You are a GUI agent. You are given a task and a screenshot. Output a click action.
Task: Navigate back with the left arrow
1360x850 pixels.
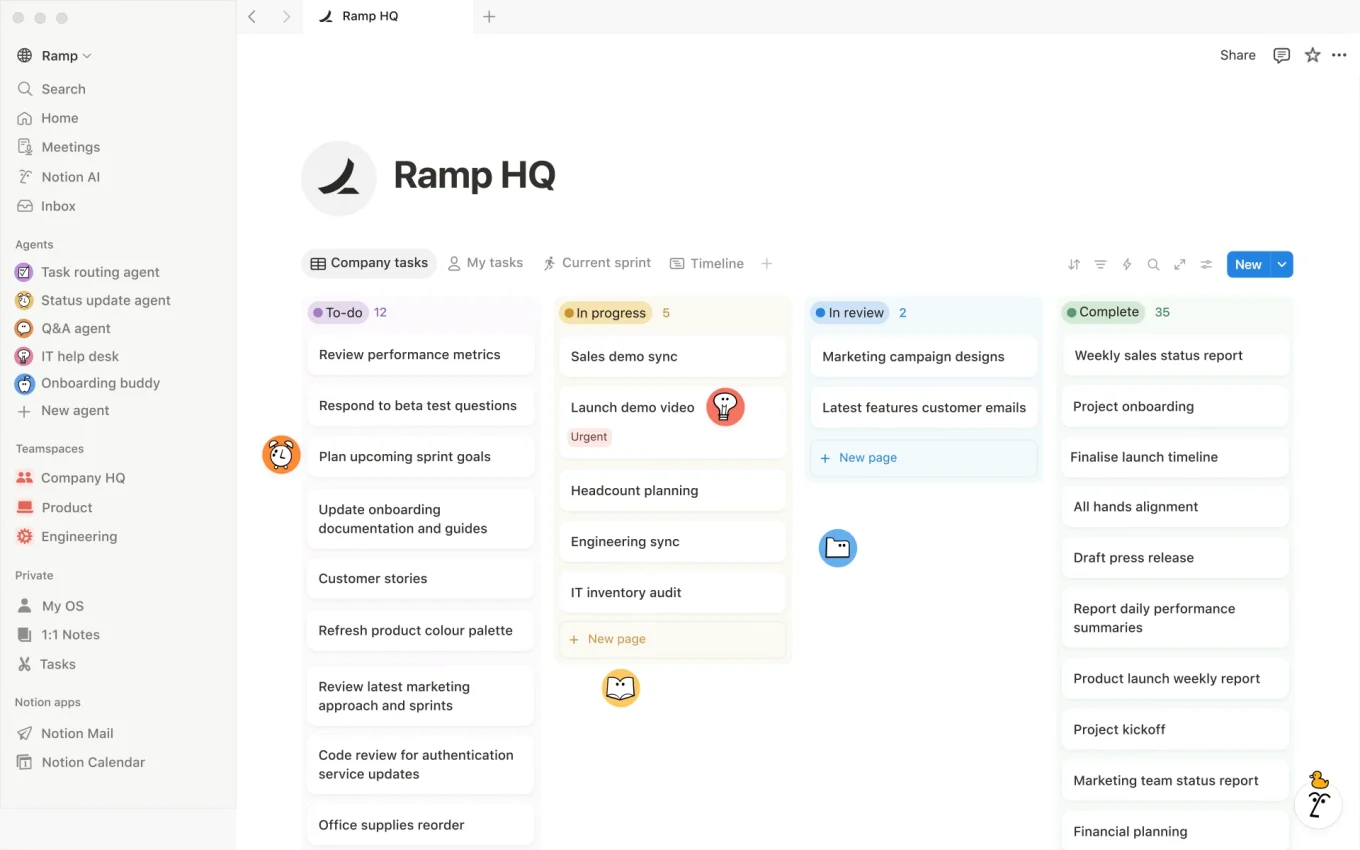252,16
